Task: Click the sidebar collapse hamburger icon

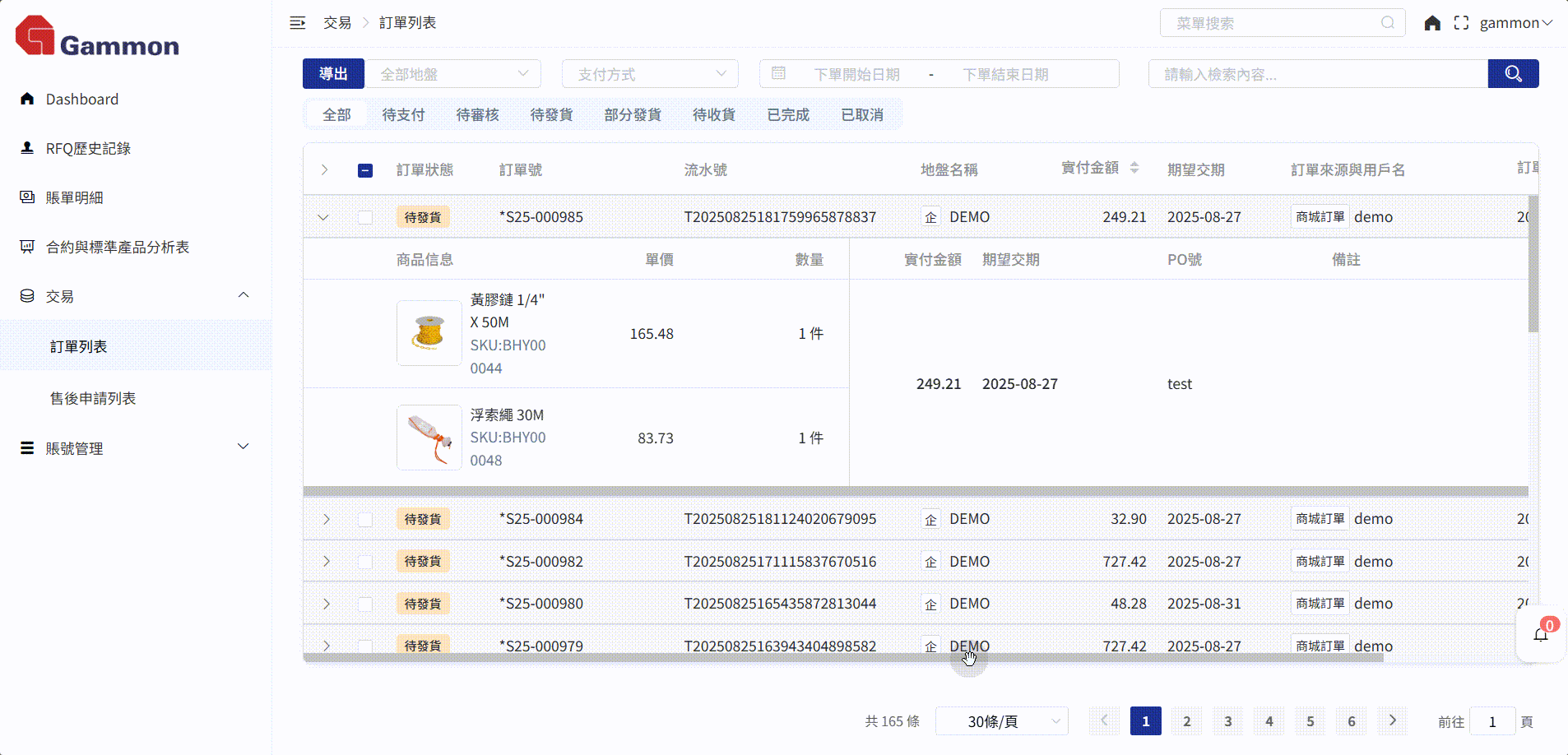Action: pos(297,23)
